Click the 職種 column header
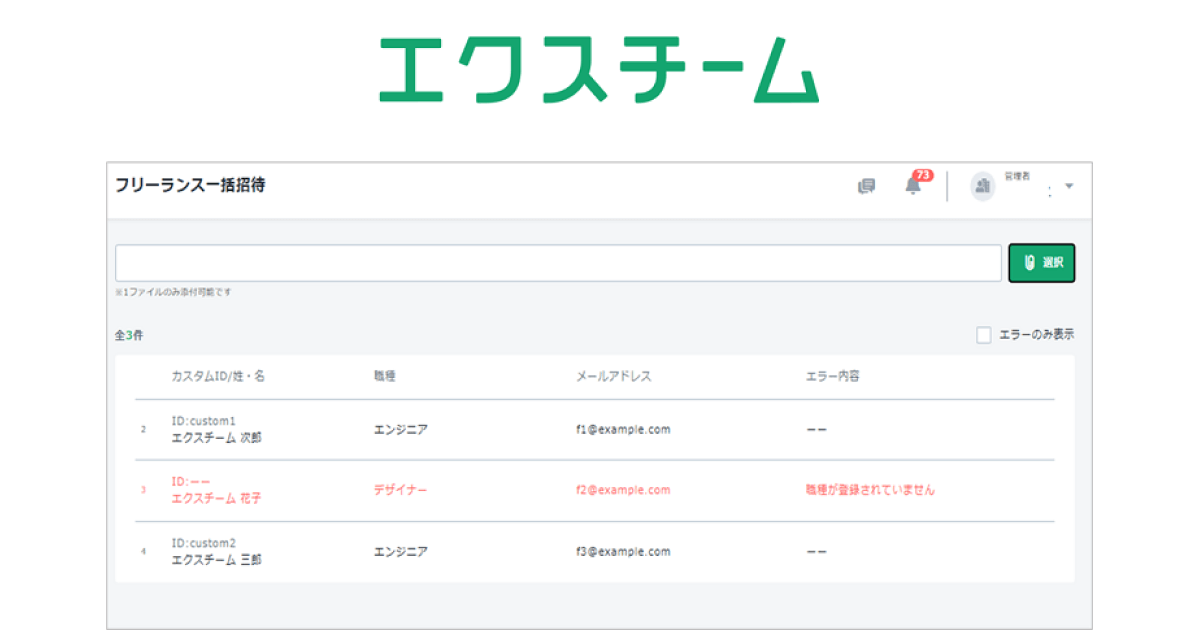 tap(385, 377)
